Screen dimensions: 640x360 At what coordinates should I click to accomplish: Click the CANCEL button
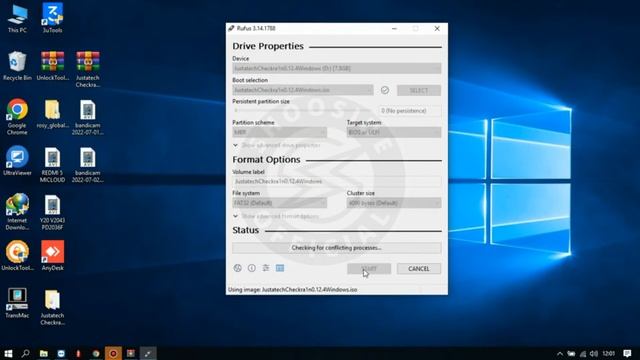419,269
